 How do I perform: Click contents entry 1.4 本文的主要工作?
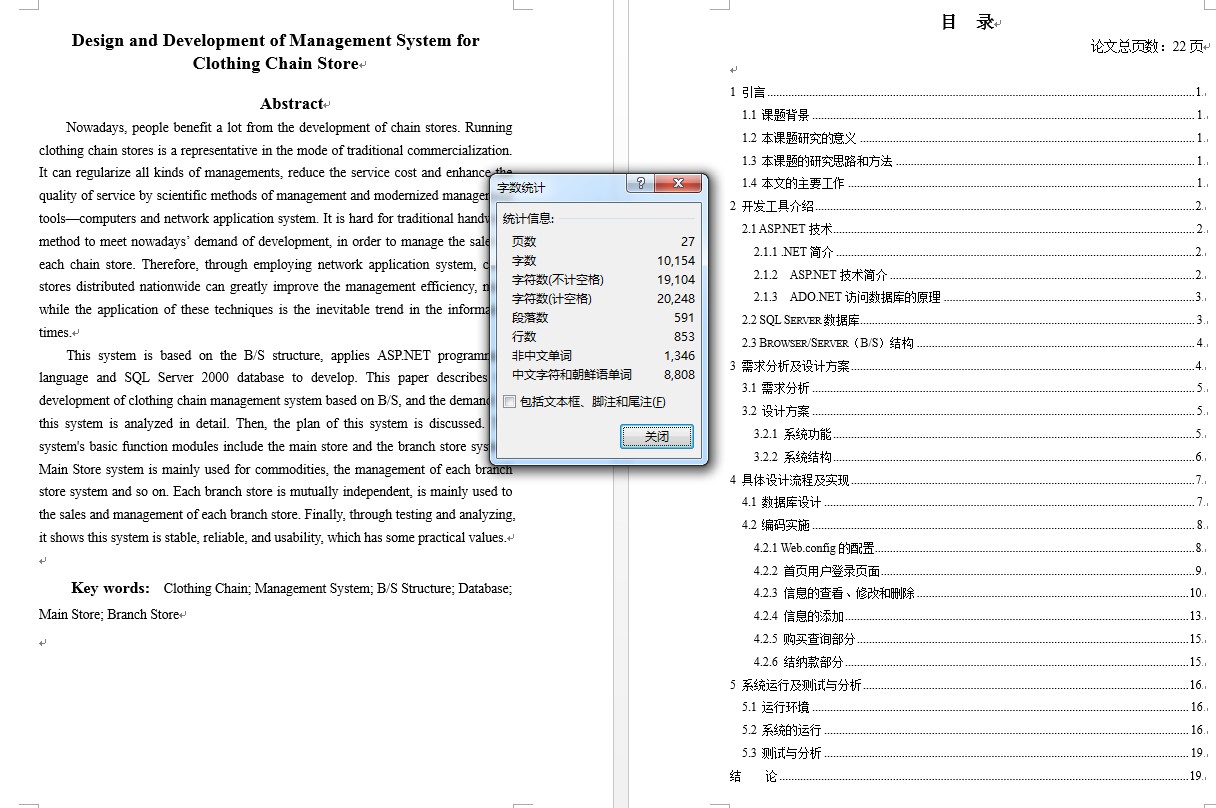[x=972, y=183]
